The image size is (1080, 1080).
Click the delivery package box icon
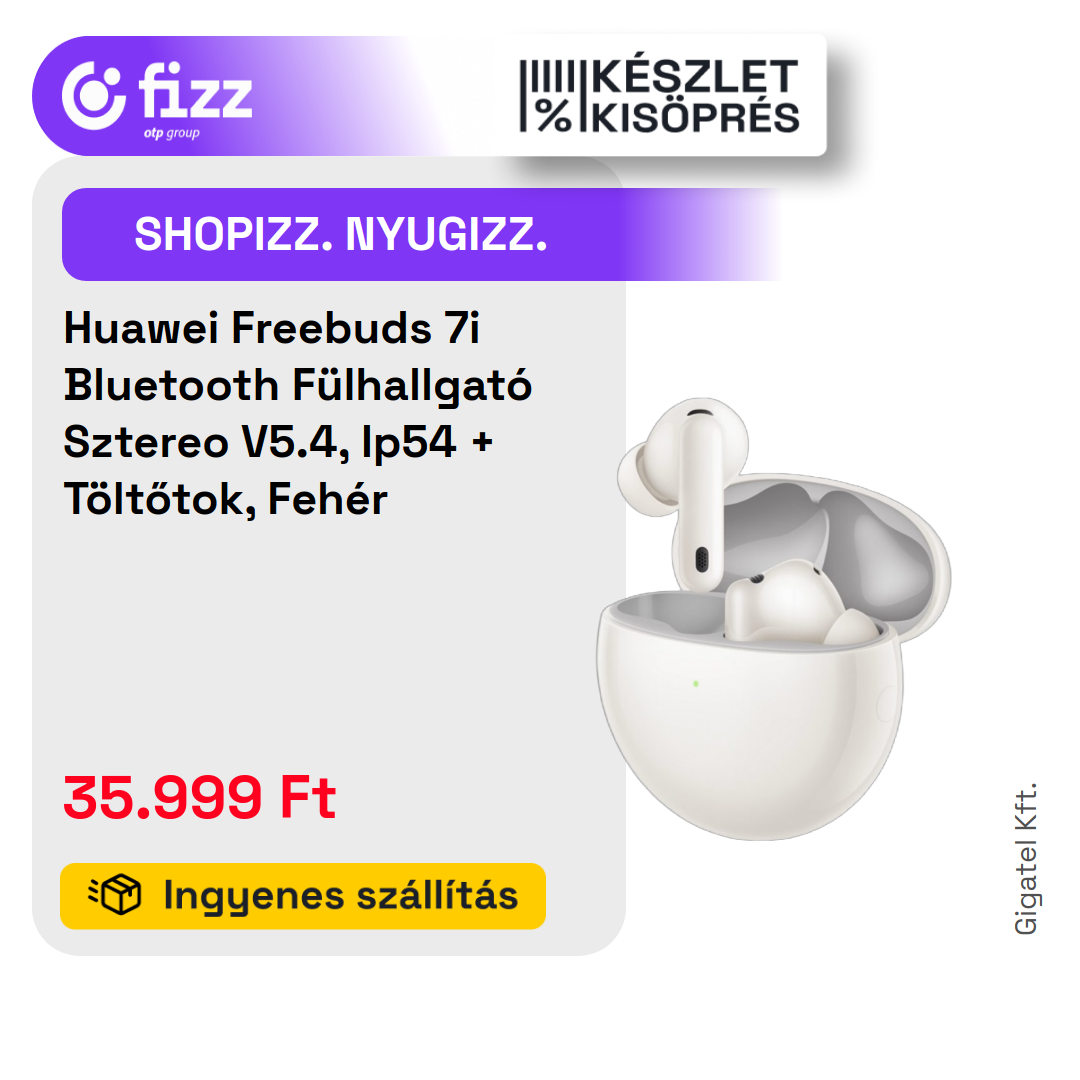115,895
